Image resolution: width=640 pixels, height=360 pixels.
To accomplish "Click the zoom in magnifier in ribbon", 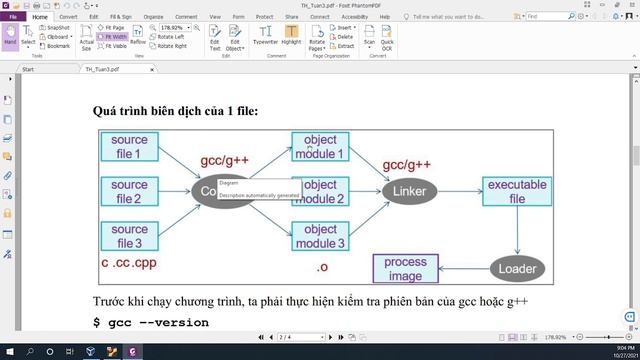I will (x=197, y=27).
